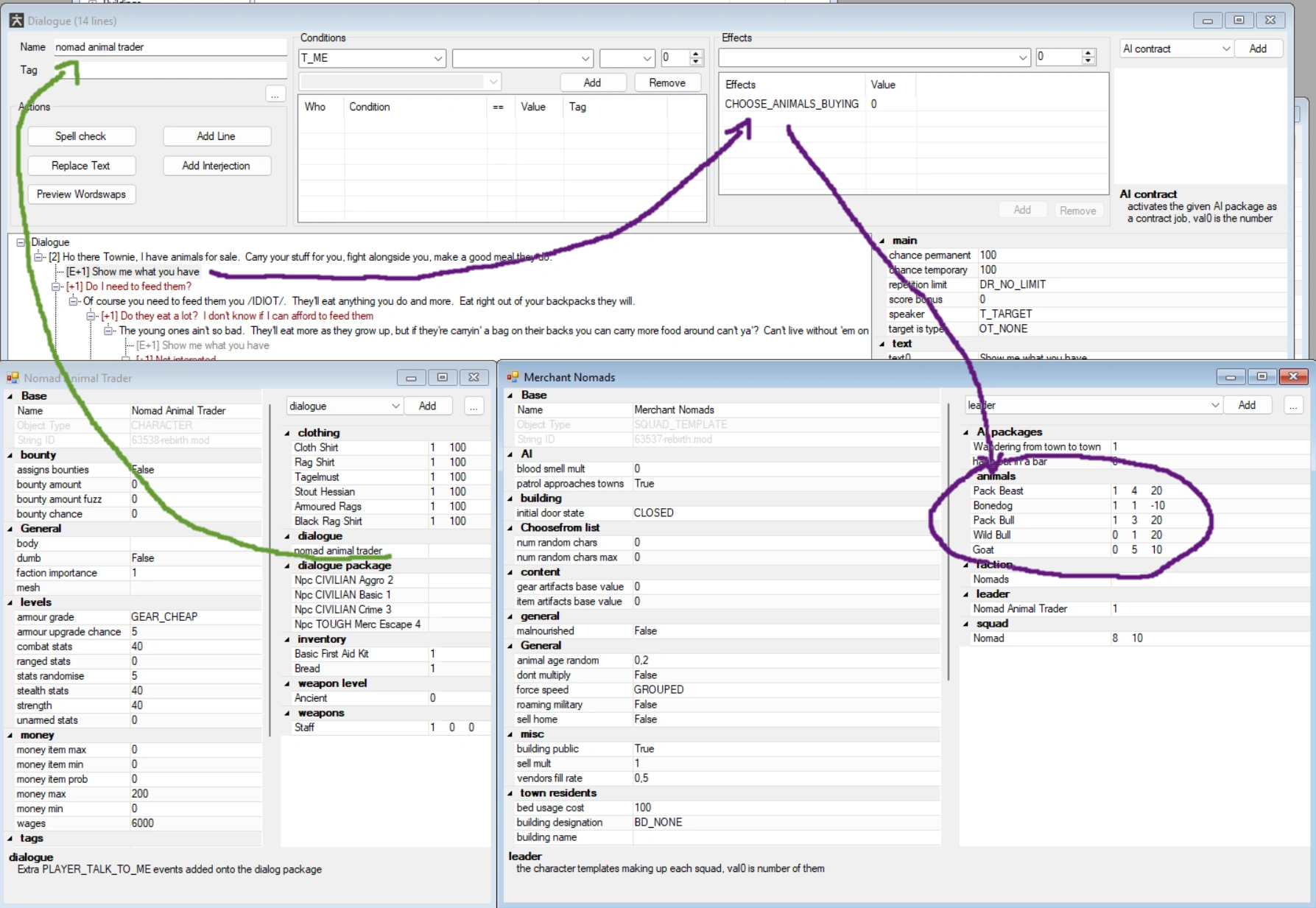This screenshot has width=1316, height=908.
Task: Click the dialogue Name text field
Action: click(169, 47)
